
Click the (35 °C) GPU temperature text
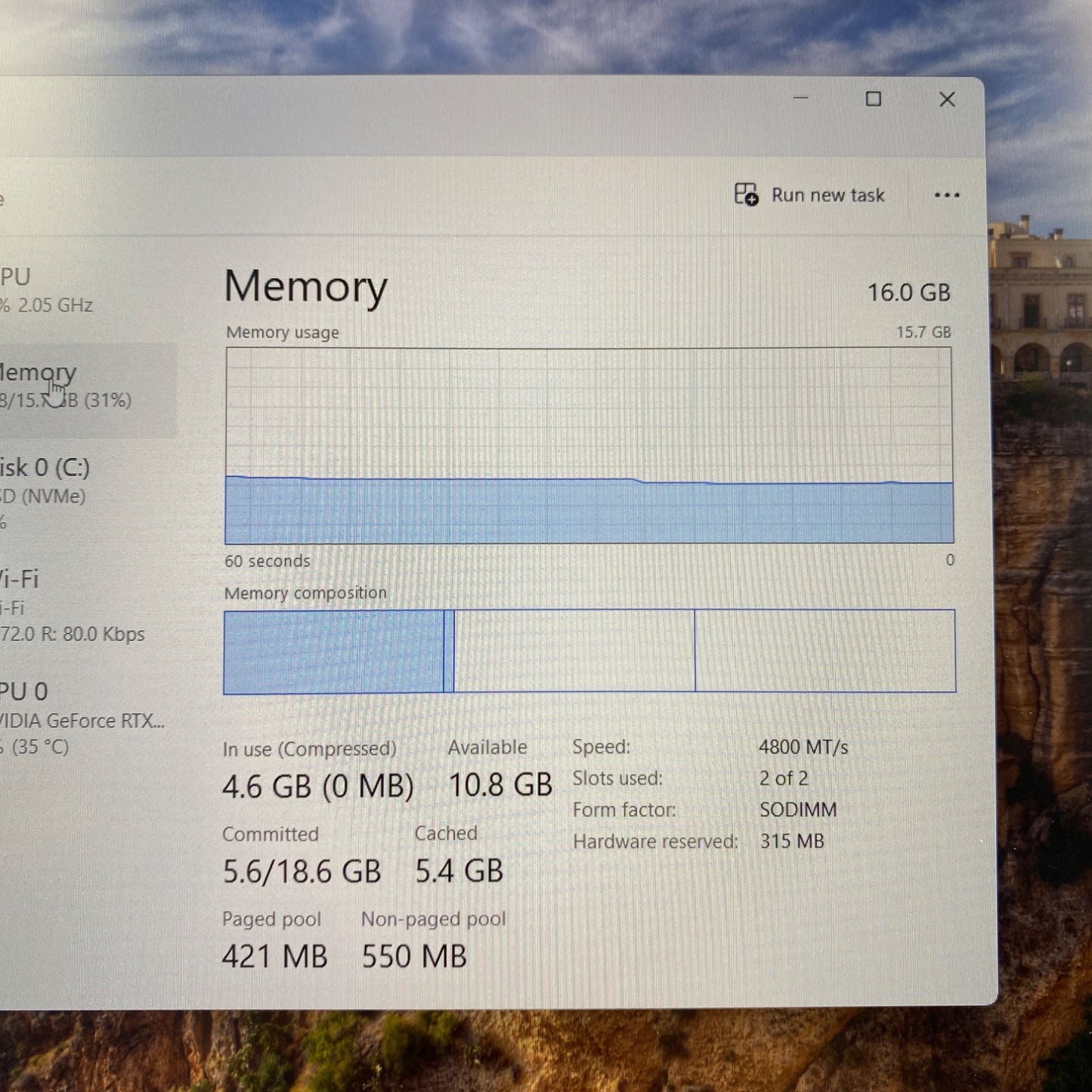tap(40, 747)
